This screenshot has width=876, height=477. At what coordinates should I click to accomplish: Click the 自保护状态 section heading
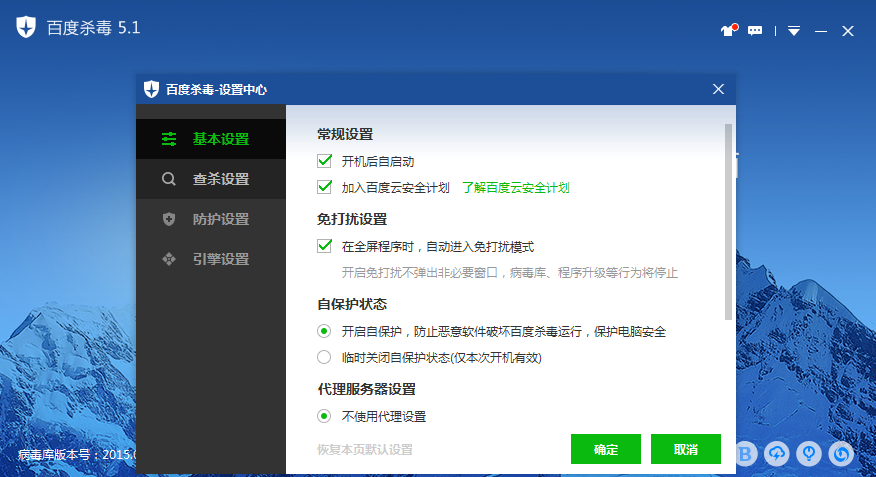point(352,304)
